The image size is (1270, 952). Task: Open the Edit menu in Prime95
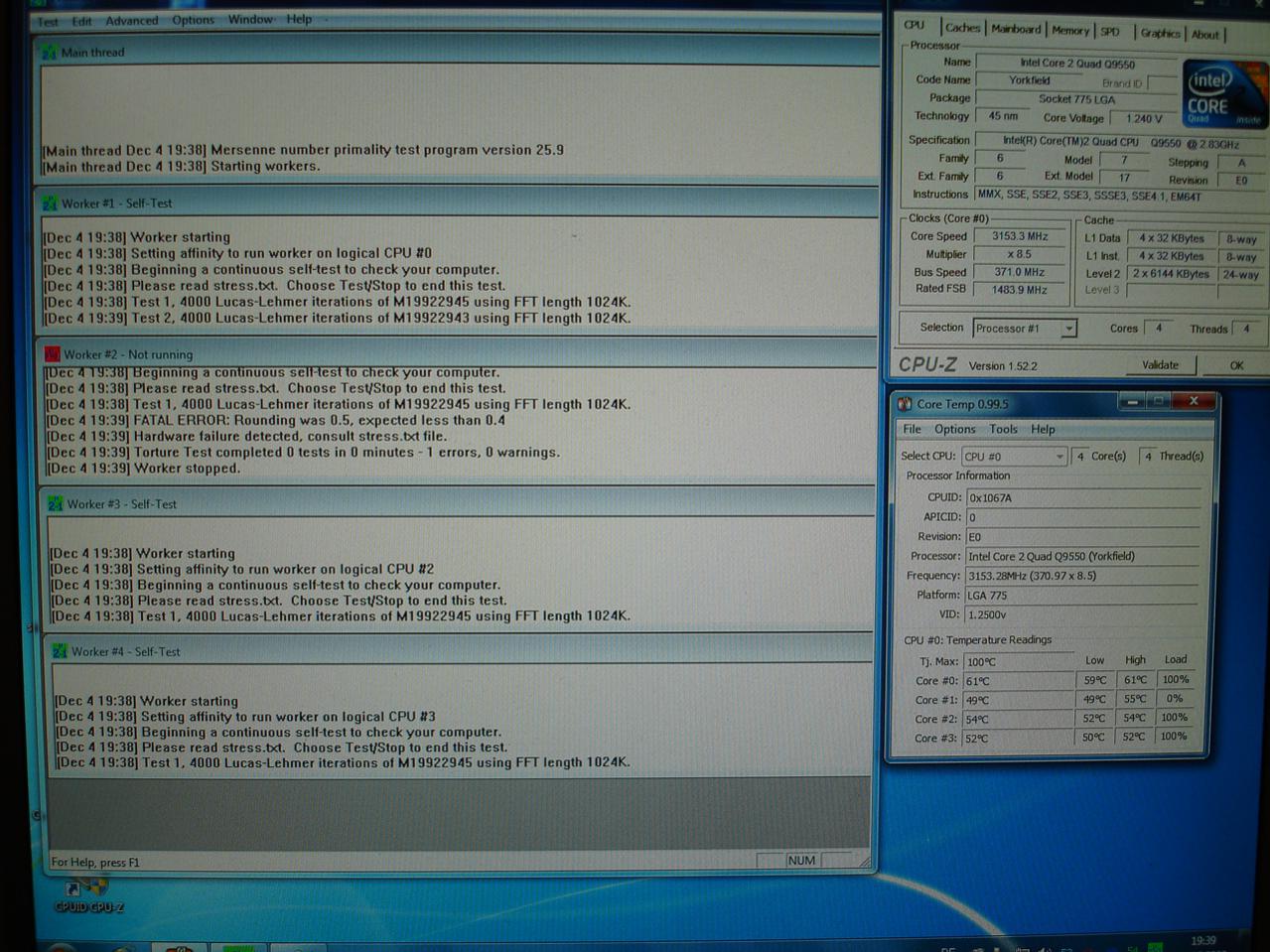point(82,21)
